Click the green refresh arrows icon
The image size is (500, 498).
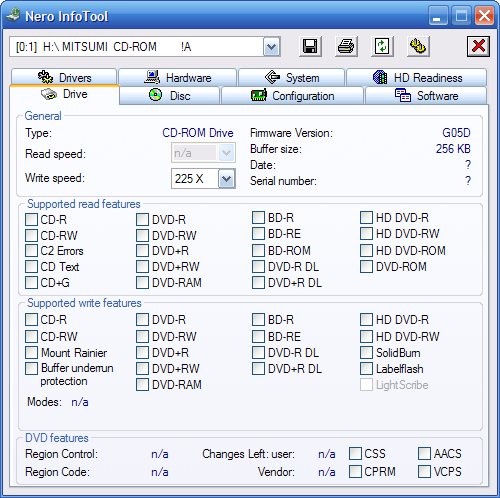(382, 46)
